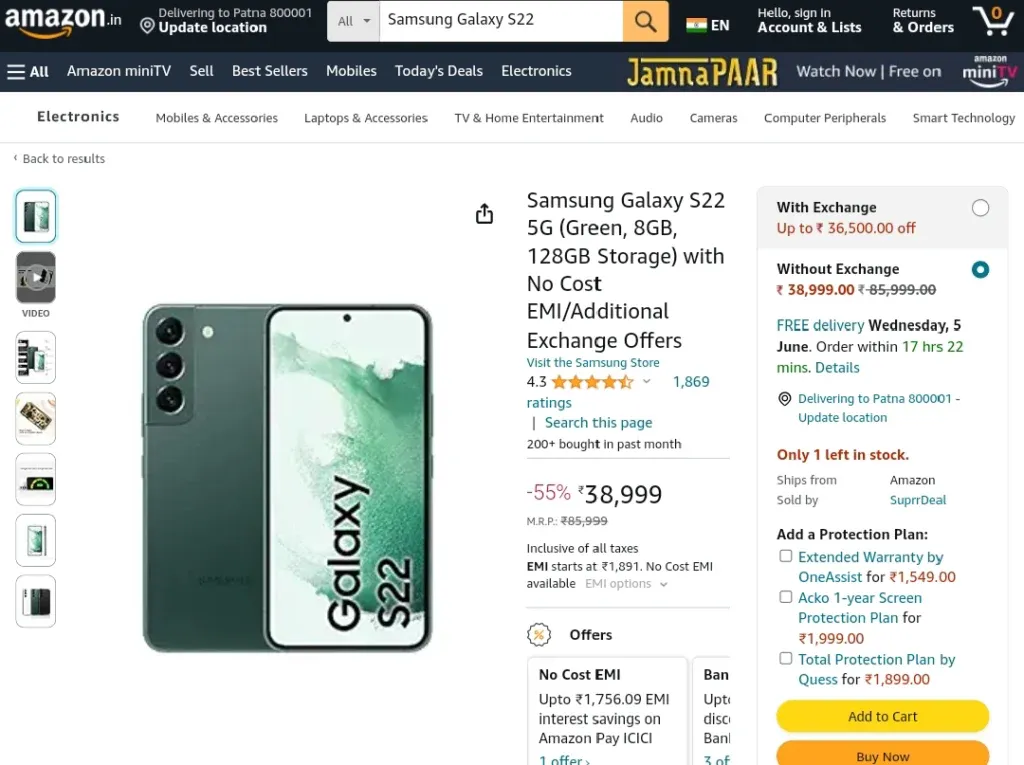Play the product VIDEO thumbnail
Viewport: 1024px width, 765px height.
(x=36, y=278)
